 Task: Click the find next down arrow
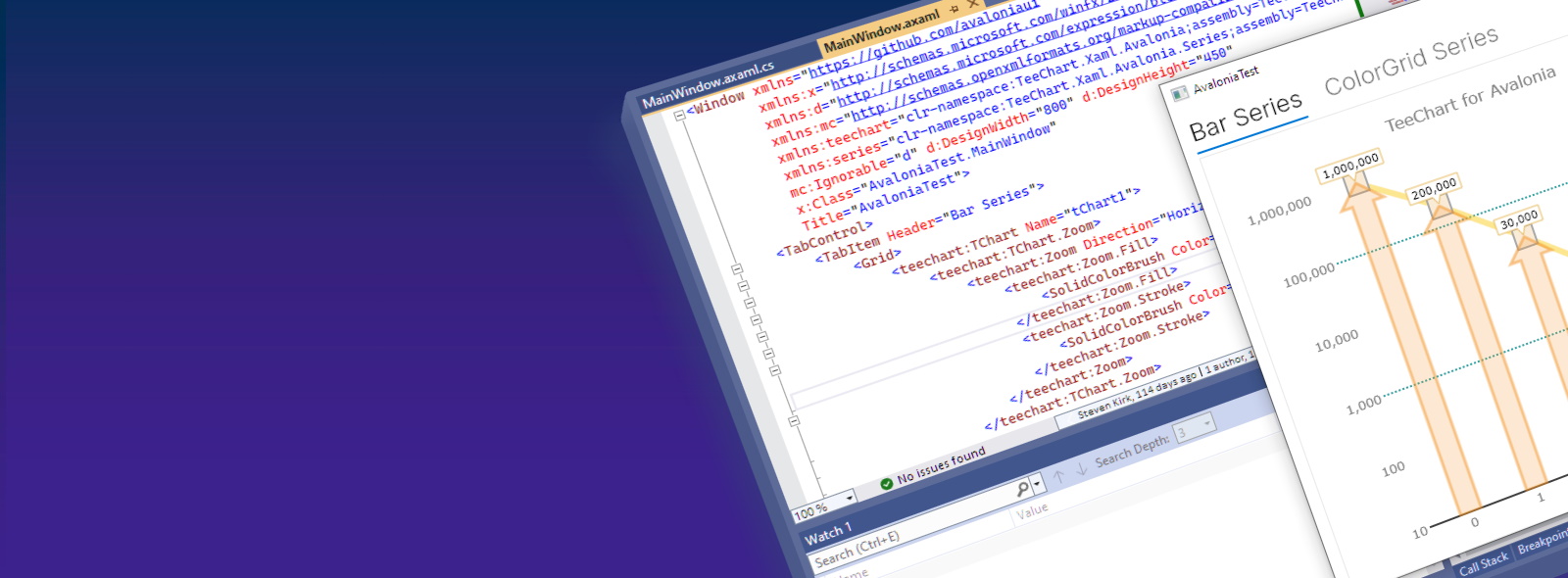point(1082,469)
